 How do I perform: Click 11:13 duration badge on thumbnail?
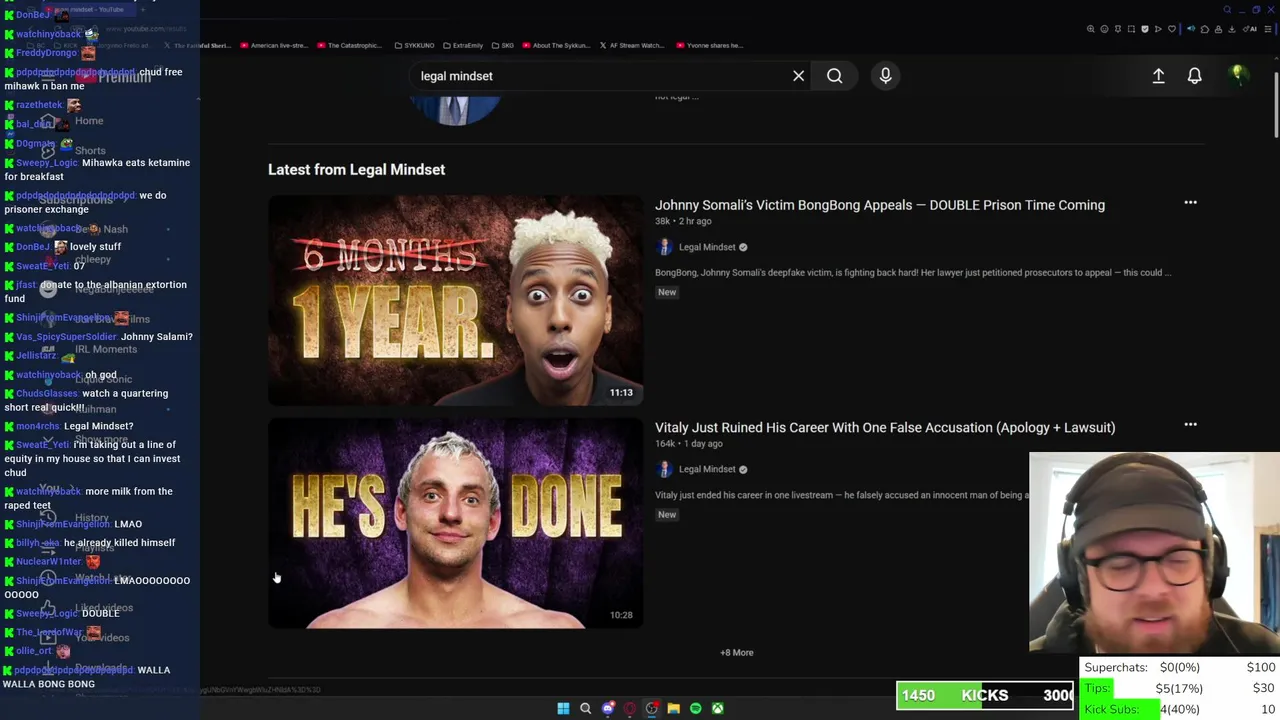[x=621, y=393]
